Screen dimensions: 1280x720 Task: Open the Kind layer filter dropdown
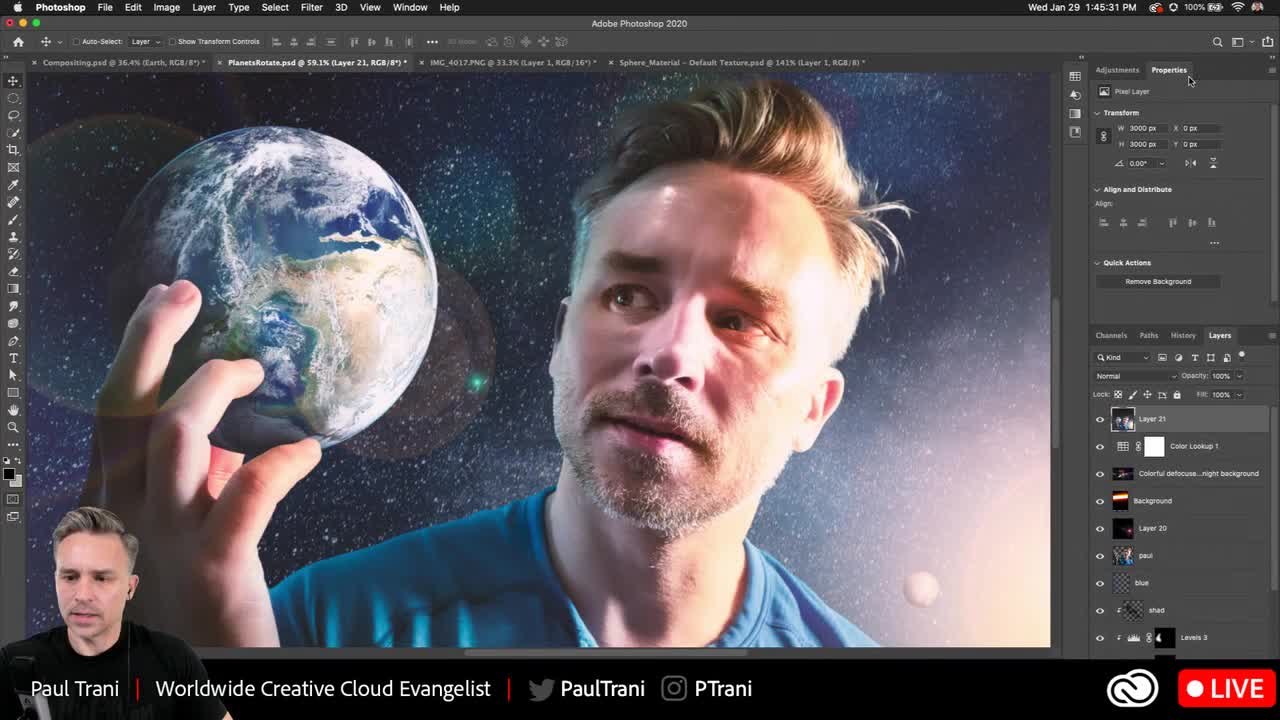coord(1124,357)
